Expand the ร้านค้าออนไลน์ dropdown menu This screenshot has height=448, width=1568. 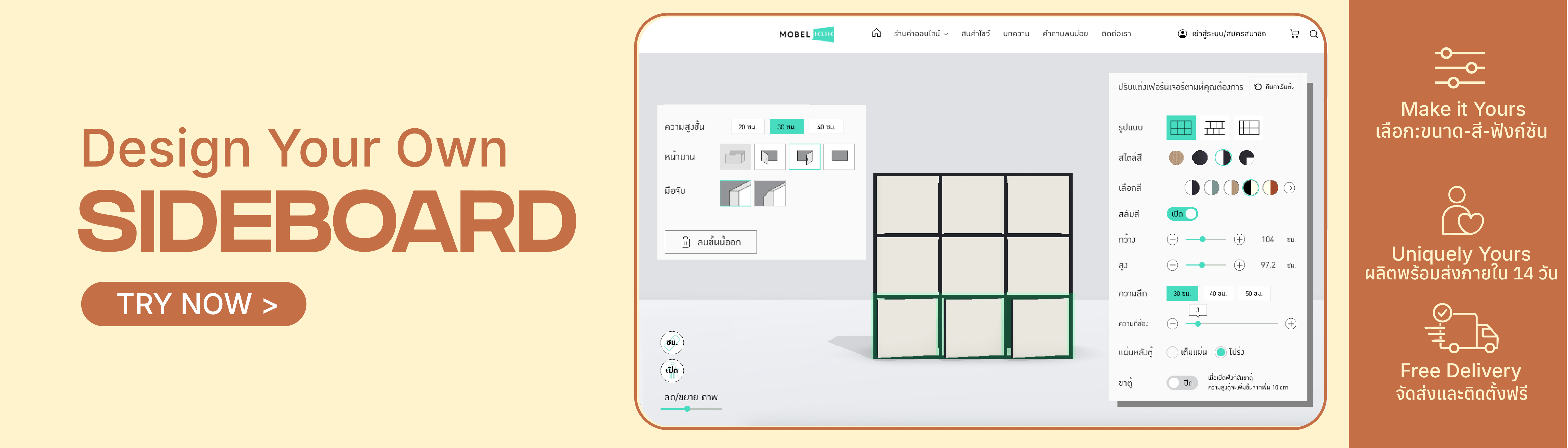pyautogui.click(x=920, y=34)
